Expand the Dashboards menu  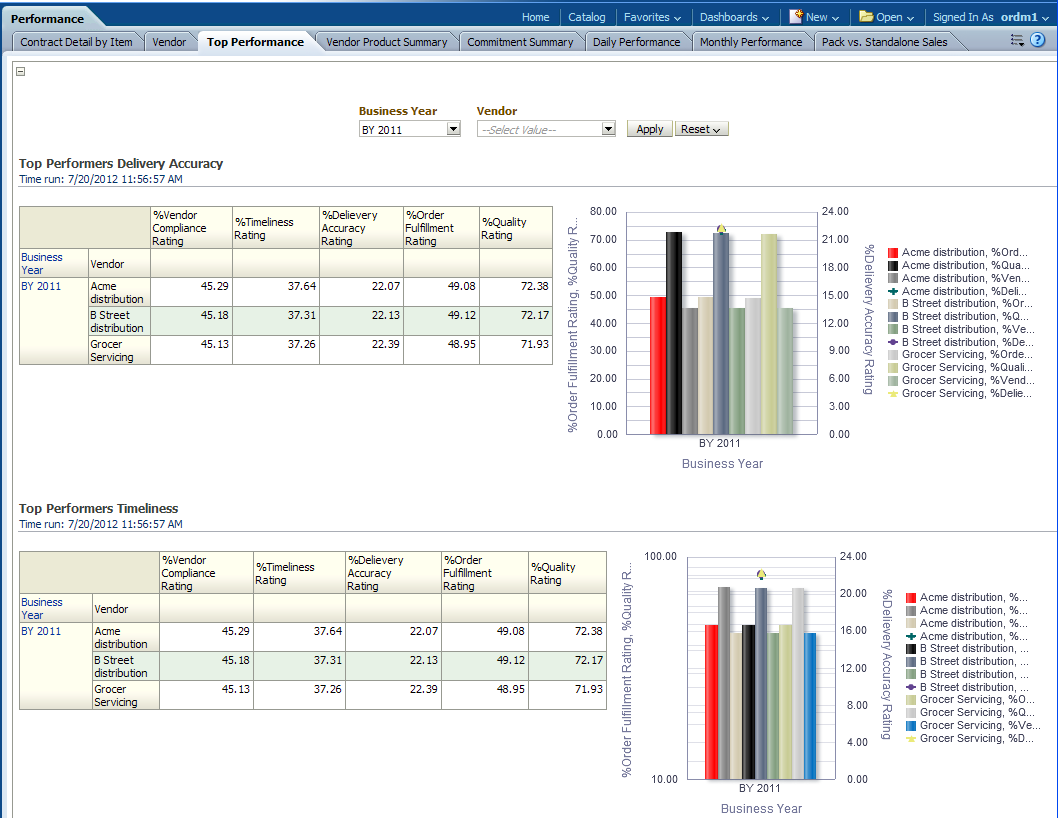pyautogui.click(x=734, y=17)
